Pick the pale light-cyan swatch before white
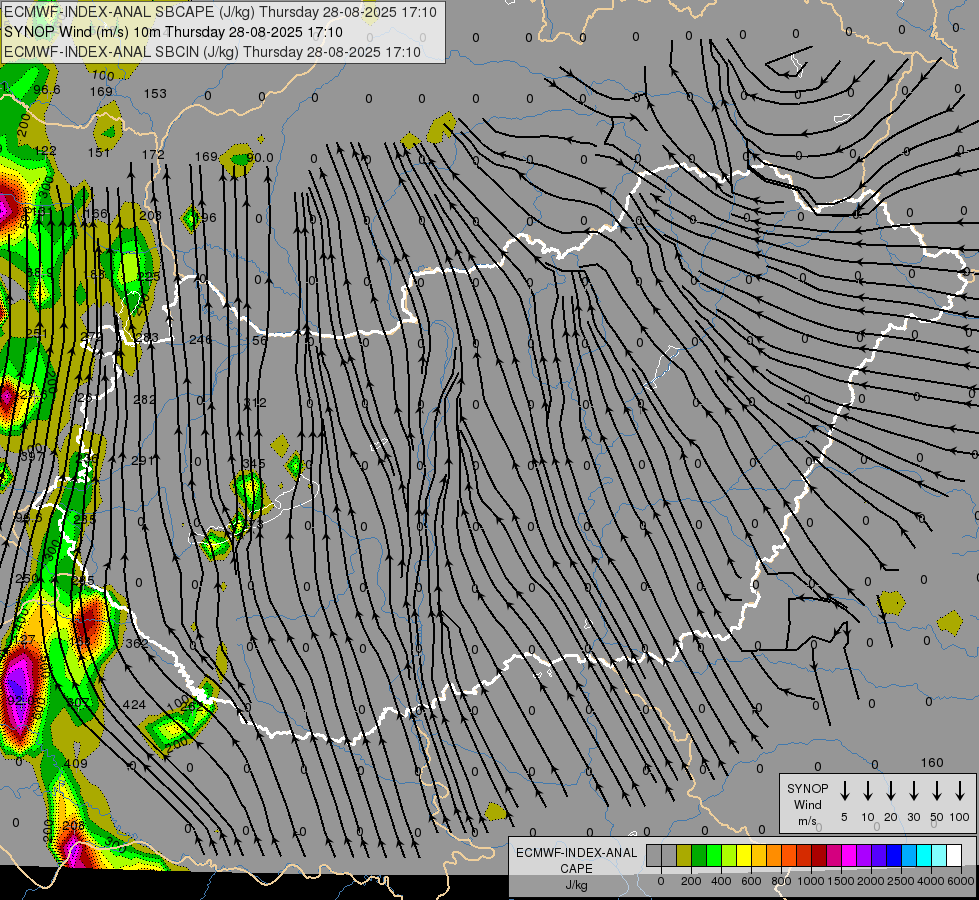This screenshot has width=979, height=900. pyautogui.click(x=939, y=856)
